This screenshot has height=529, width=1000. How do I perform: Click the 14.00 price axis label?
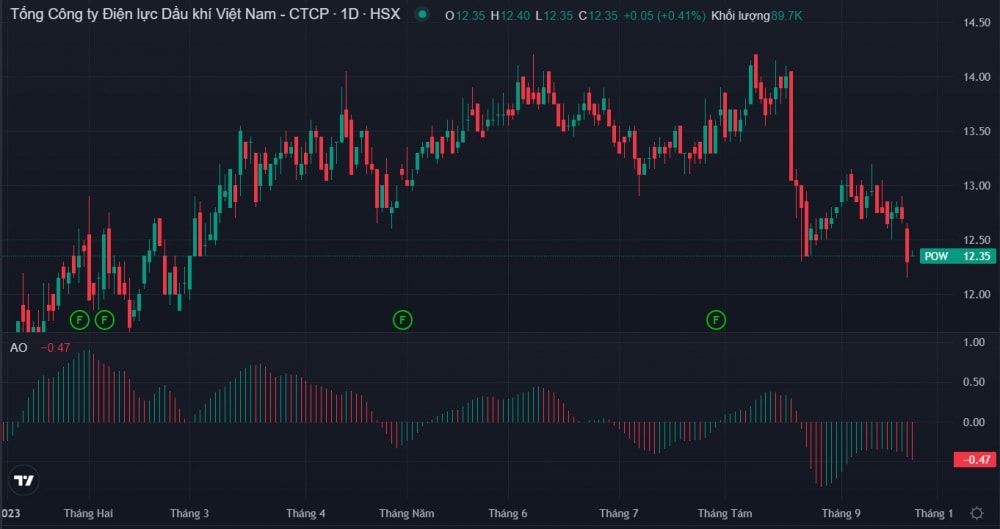[976, 77]
